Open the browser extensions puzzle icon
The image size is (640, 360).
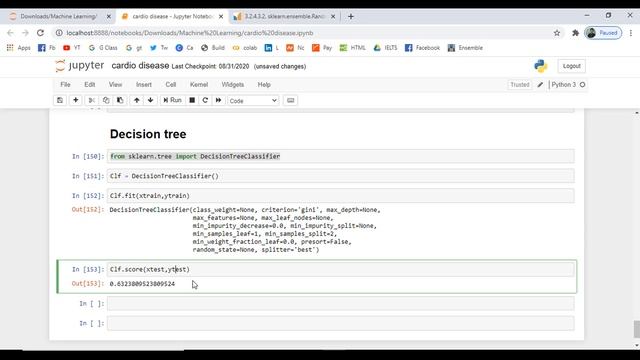pos(576,33)
